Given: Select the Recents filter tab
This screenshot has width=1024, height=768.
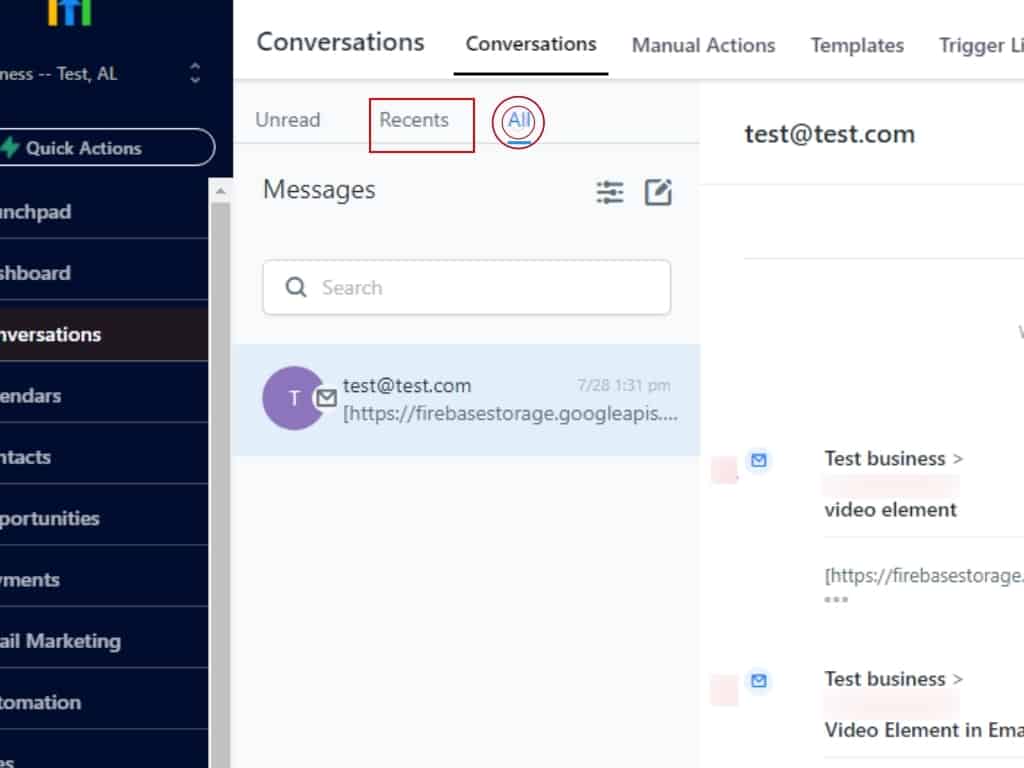Looking at the screenshot, I should (x=414, y=120).
